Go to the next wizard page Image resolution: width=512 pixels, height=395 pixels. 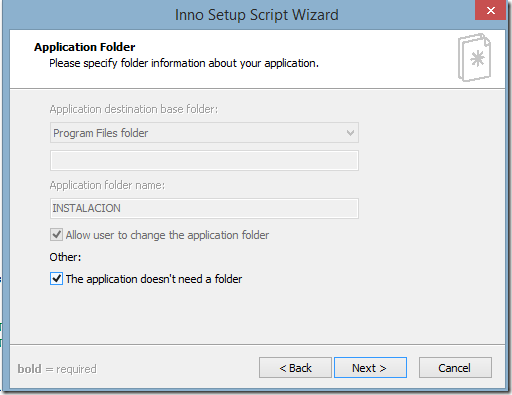[x=370, y=368]
